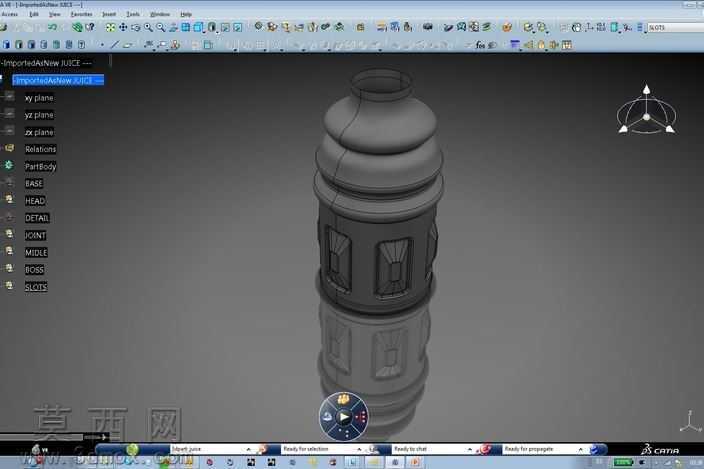This screenshot has width=704, height=469.
Task: Select the HEAD body in the tree
Action: pos(35,201)
